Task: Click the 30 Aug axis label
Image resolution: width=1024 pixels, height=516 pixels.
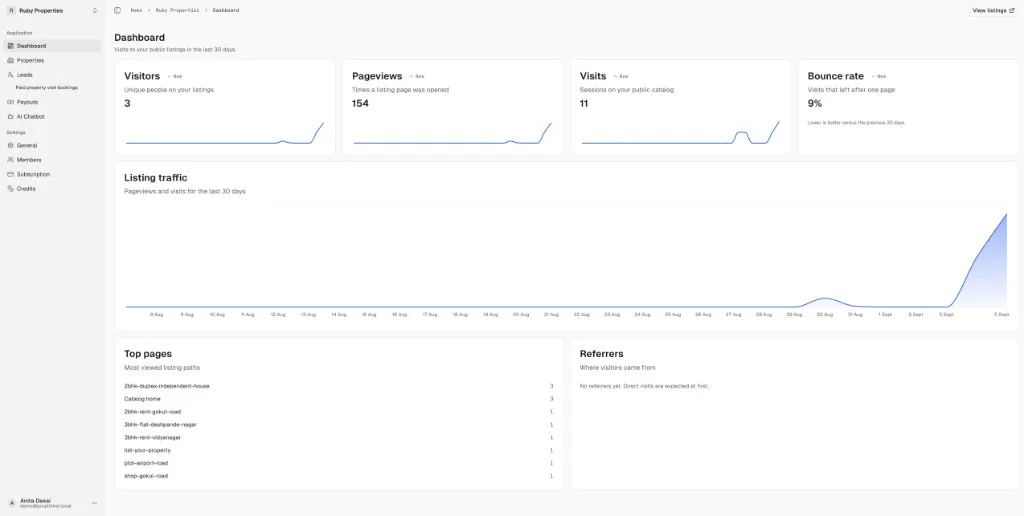Action: coord(825,314)
